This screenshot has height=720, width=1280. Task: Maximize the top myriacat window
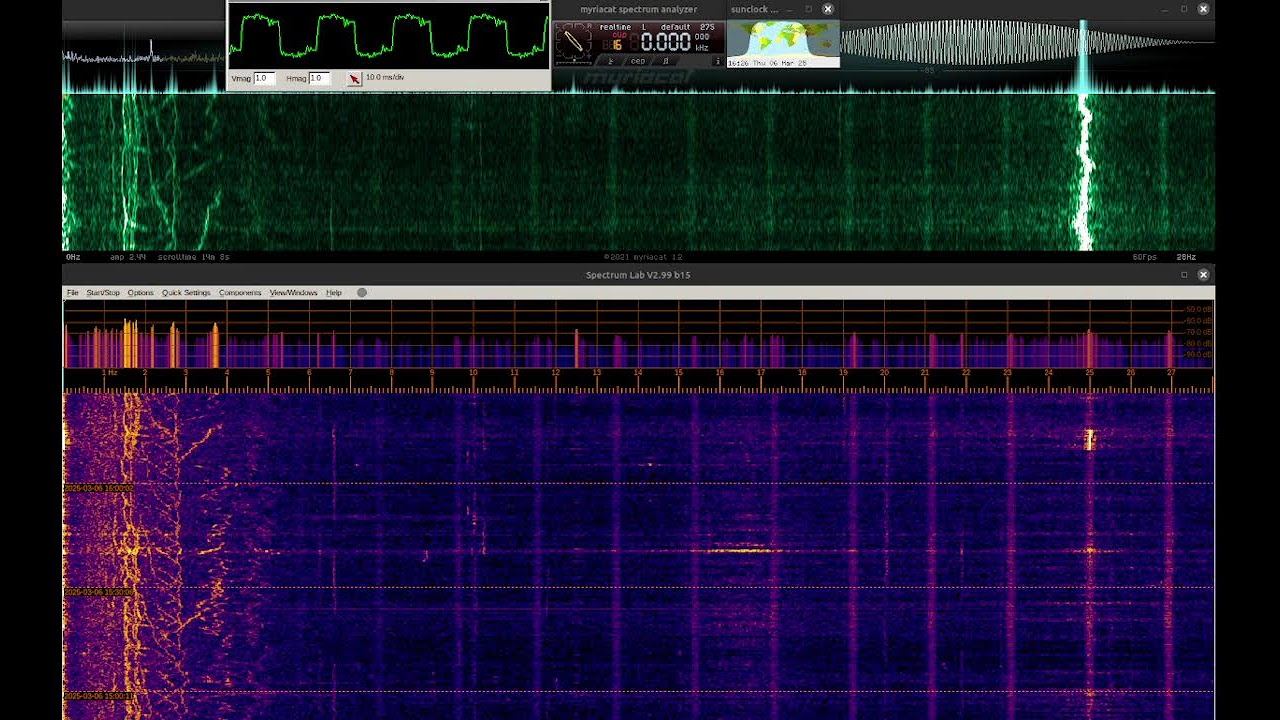(1184, 9)
